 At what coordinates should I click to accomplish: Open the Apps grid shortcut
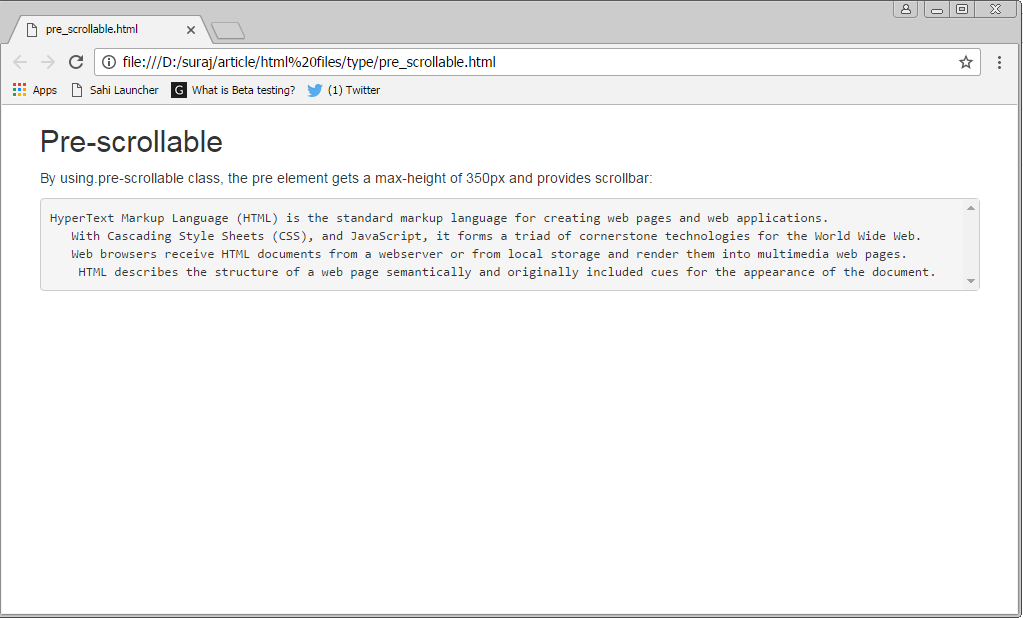point(35,90)
